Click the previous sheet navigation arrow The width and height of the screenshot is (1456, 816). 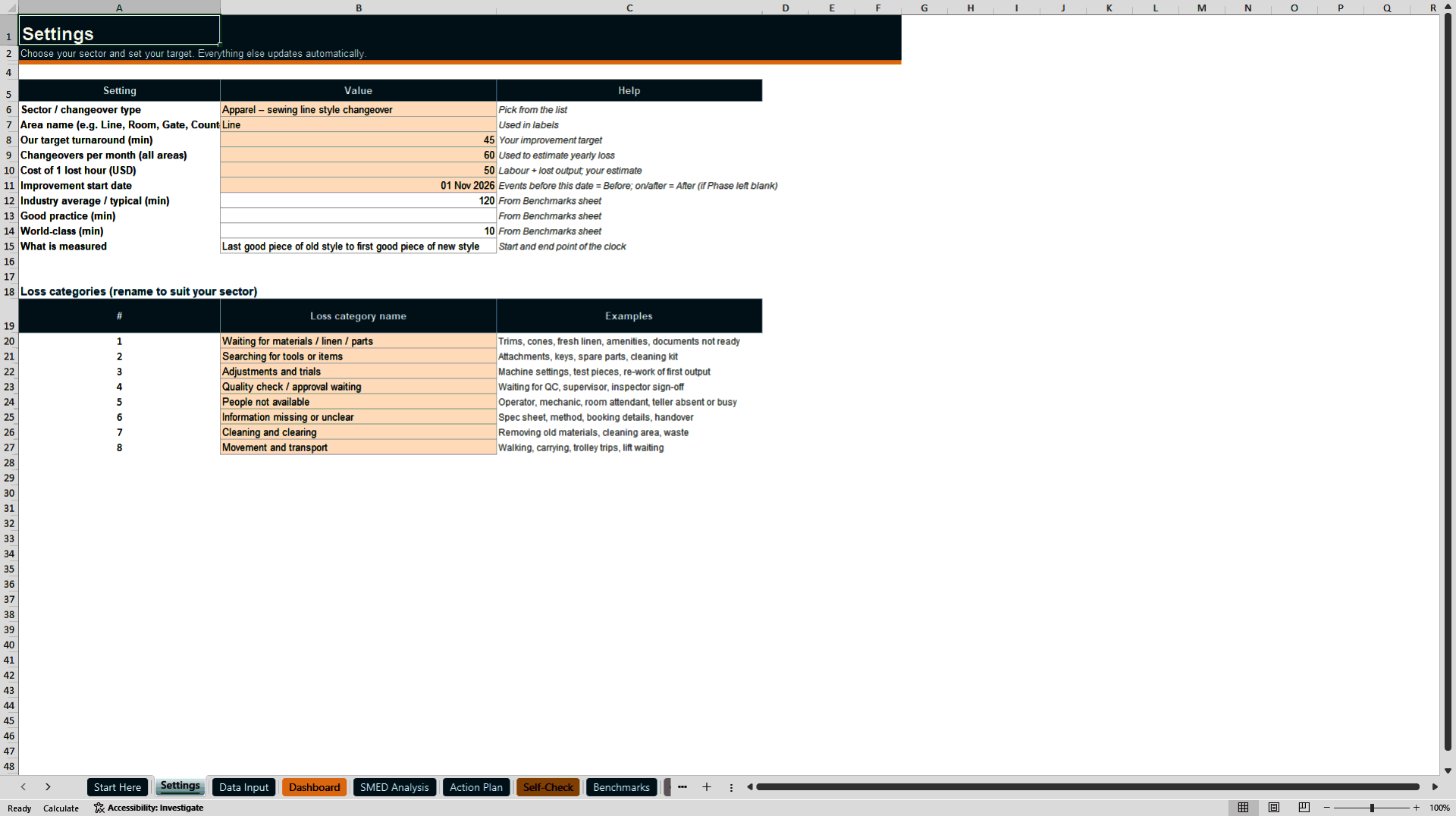(x=24, y=787)
